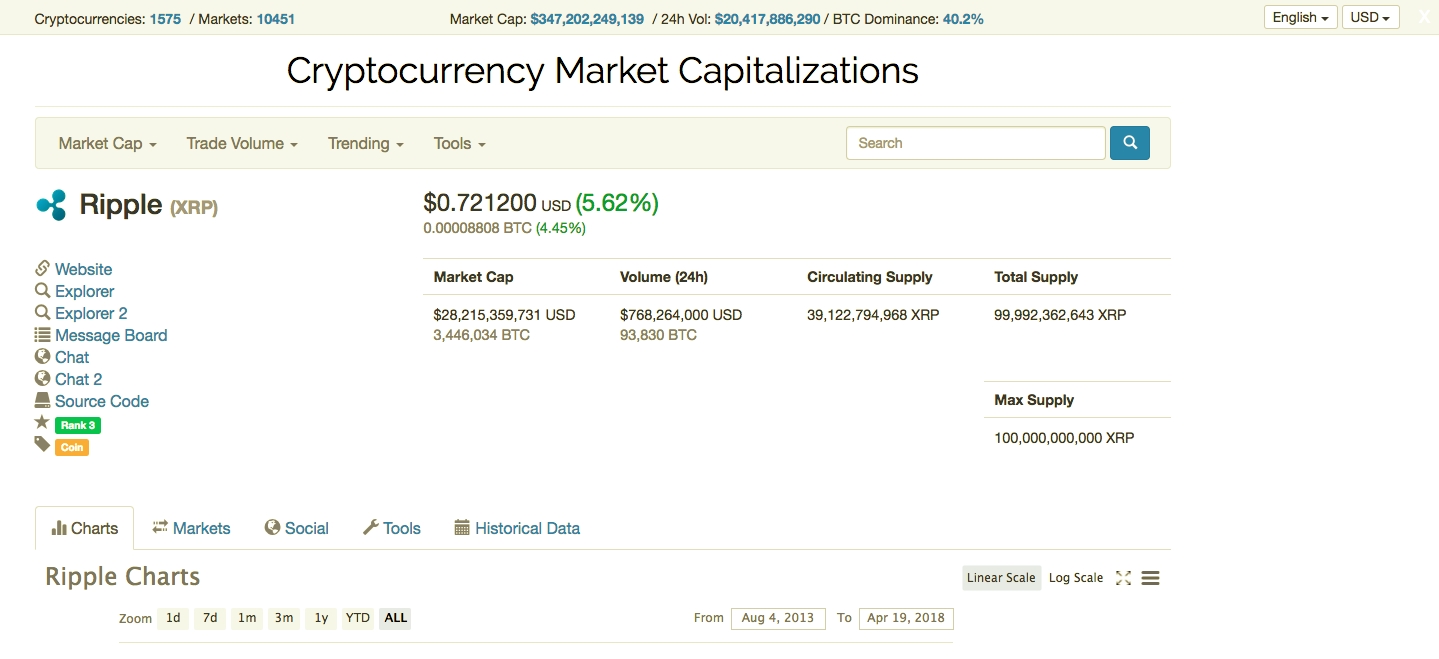Open the Explorer 2 link

pos(91,313)
